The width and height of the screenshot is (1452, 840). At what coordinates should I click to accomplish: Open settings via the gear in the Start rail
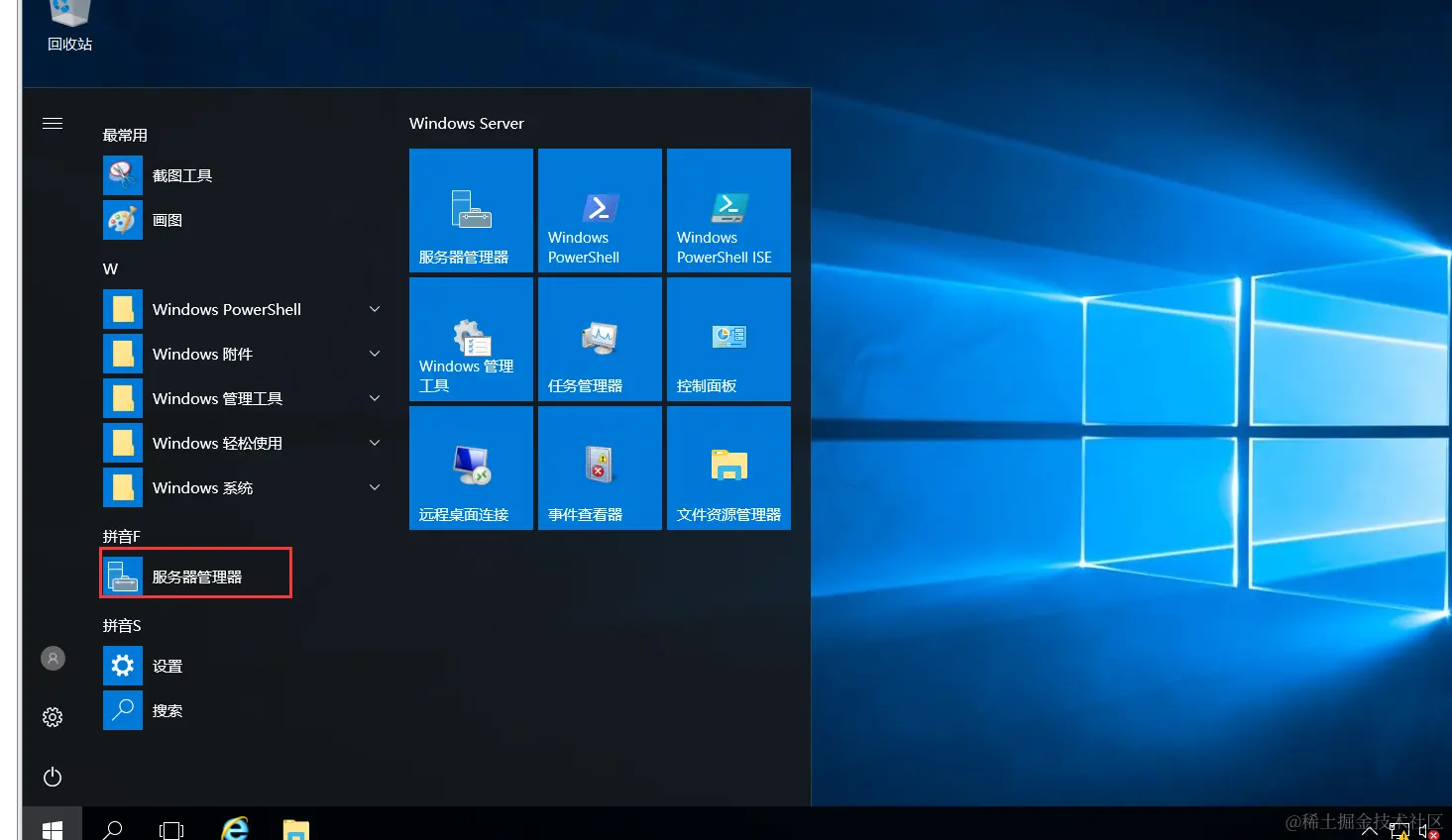click(x=53, y=717)
